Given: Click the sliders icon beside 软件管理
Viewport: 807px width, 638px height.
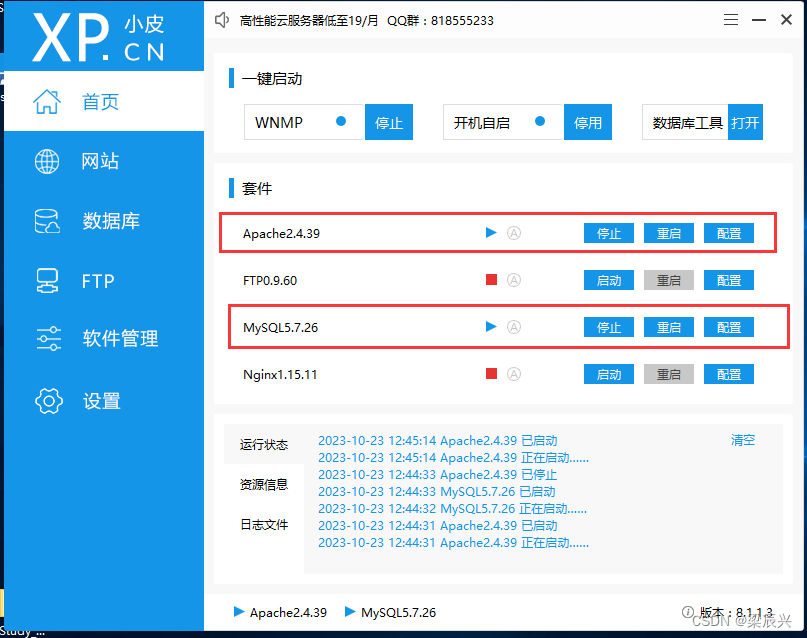Looking at the screenshot, I should tap(48, 339).
